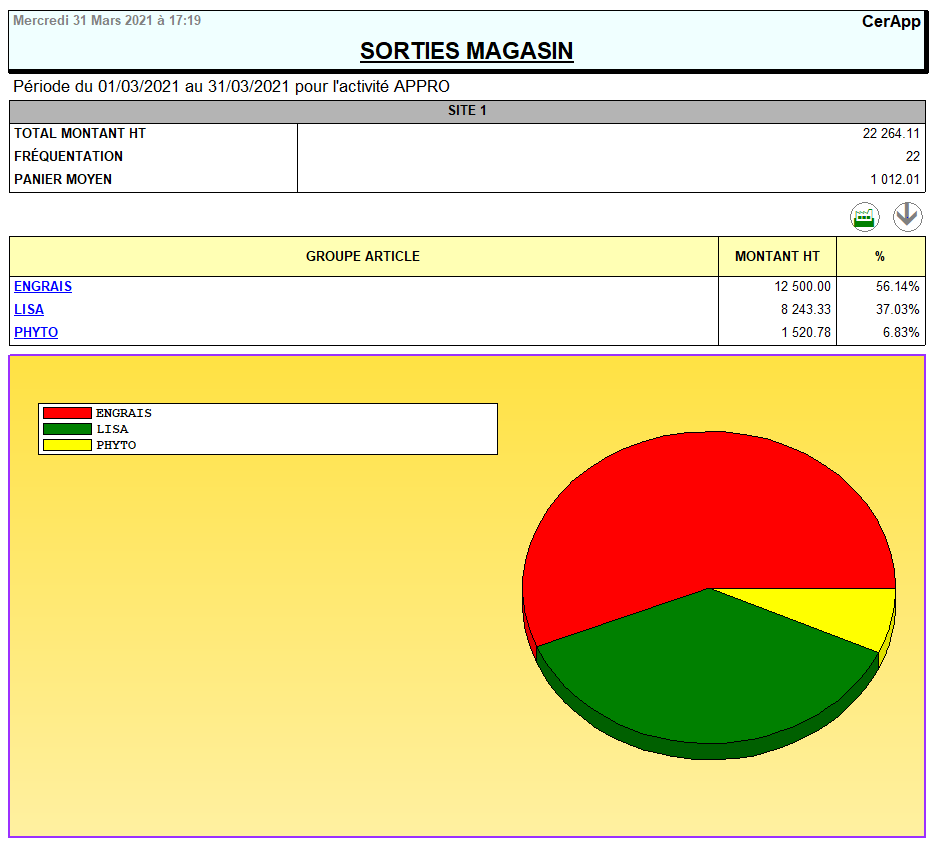Click the SORTIES MAGASIN report title
Viewport: 942px width, 857px height.
(x=467, y=51)
